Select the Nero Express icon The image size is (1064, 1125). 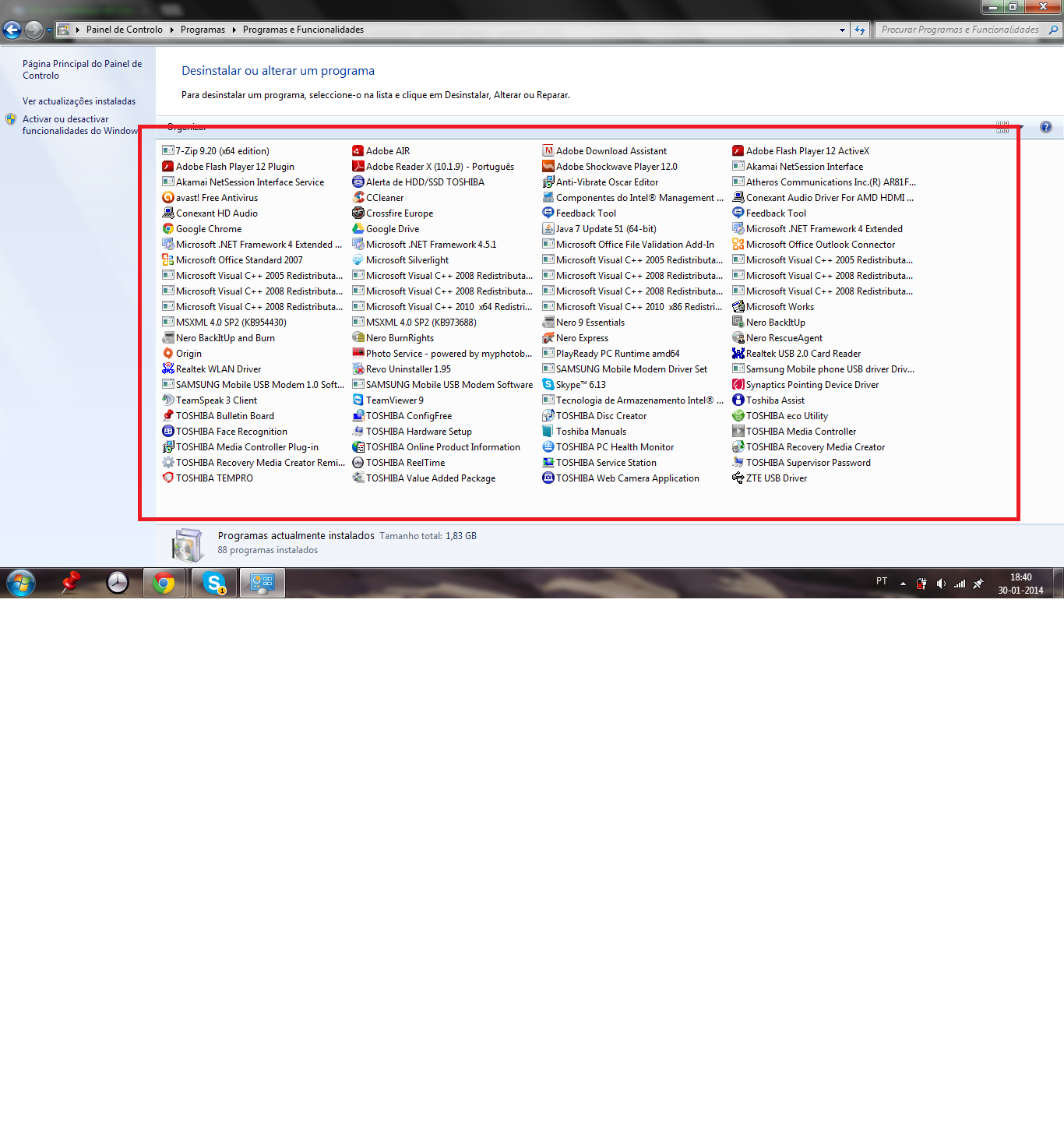tap(548, 337)
